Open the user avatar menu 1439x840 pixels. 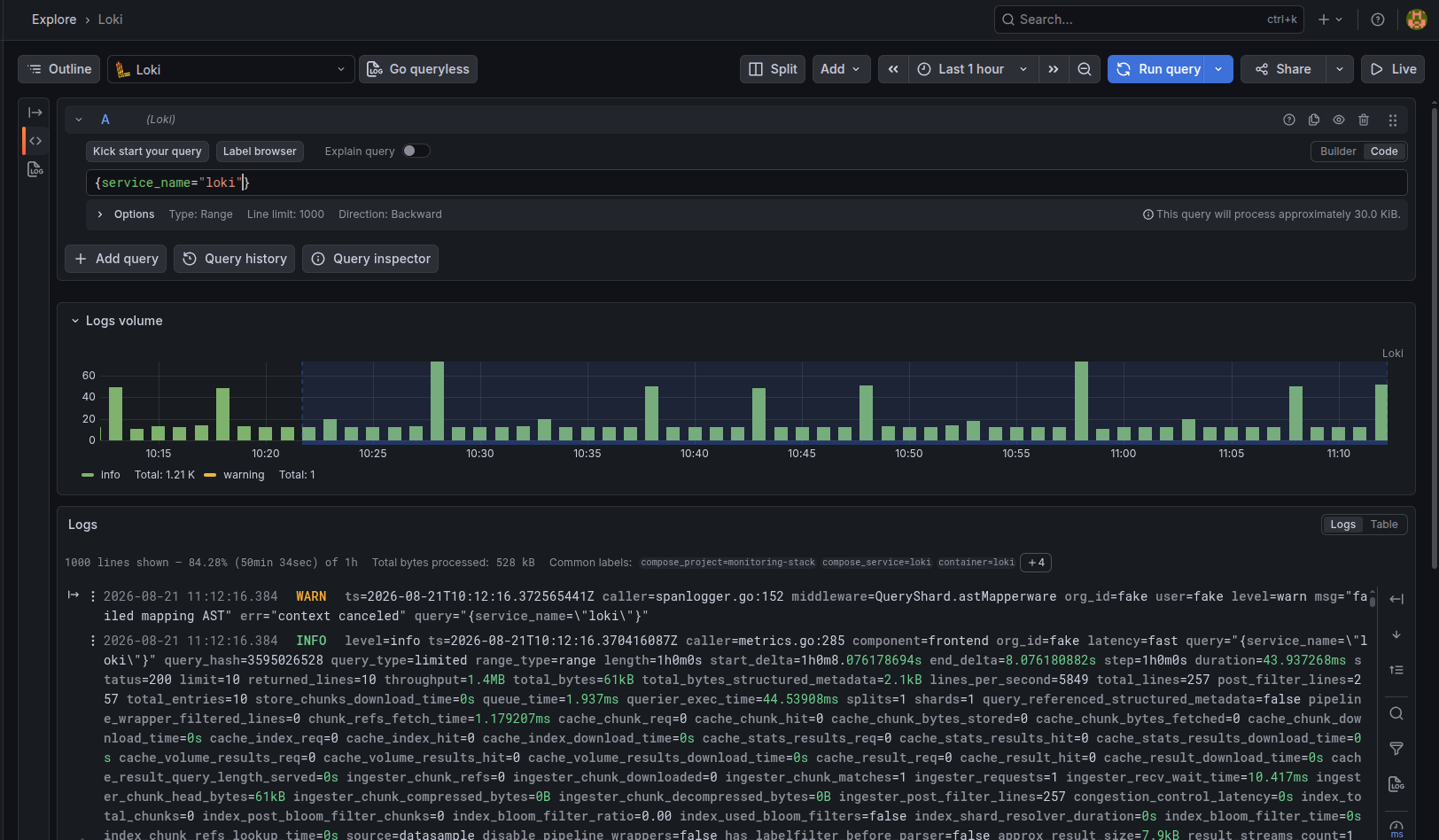click(1417, 19)
